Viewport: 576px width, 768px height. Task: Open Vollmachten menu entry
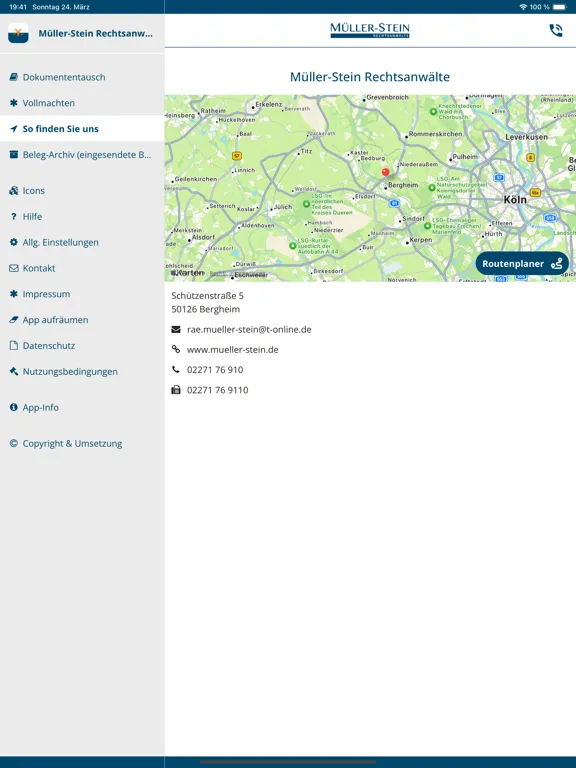pyautogui.click(x=82, y=103)
